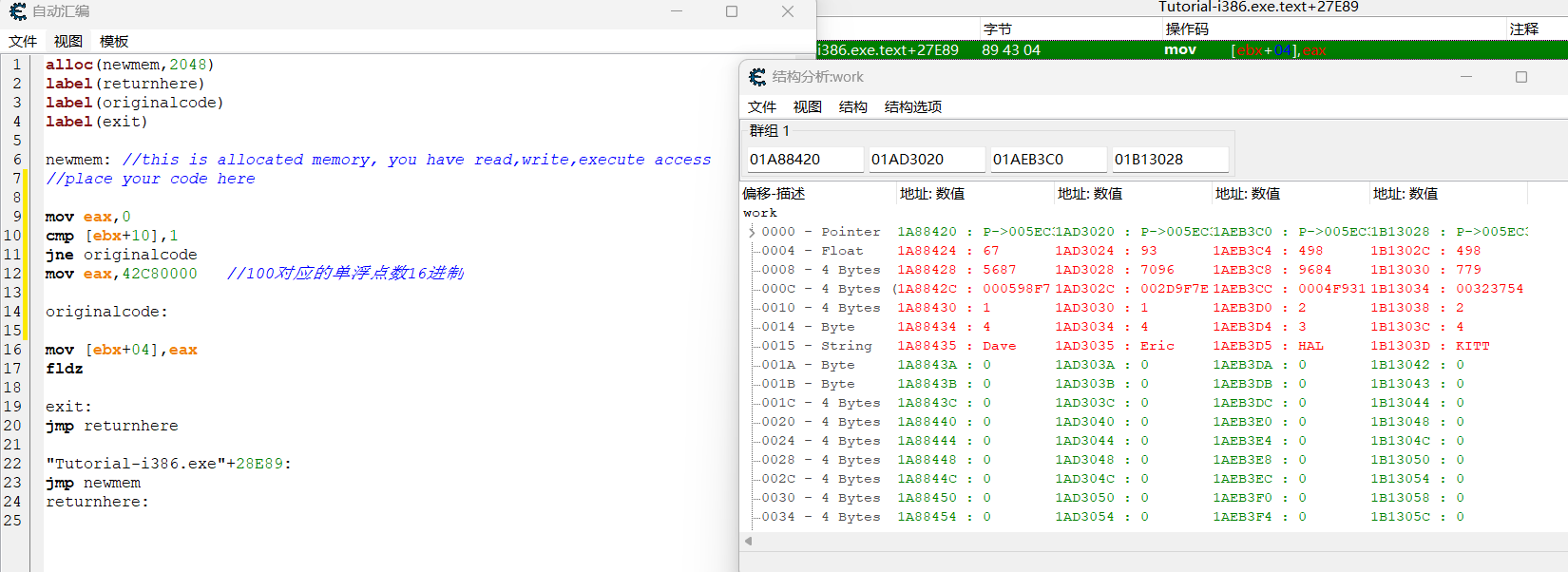Click the 01A88420 address field

click(803, 160)
